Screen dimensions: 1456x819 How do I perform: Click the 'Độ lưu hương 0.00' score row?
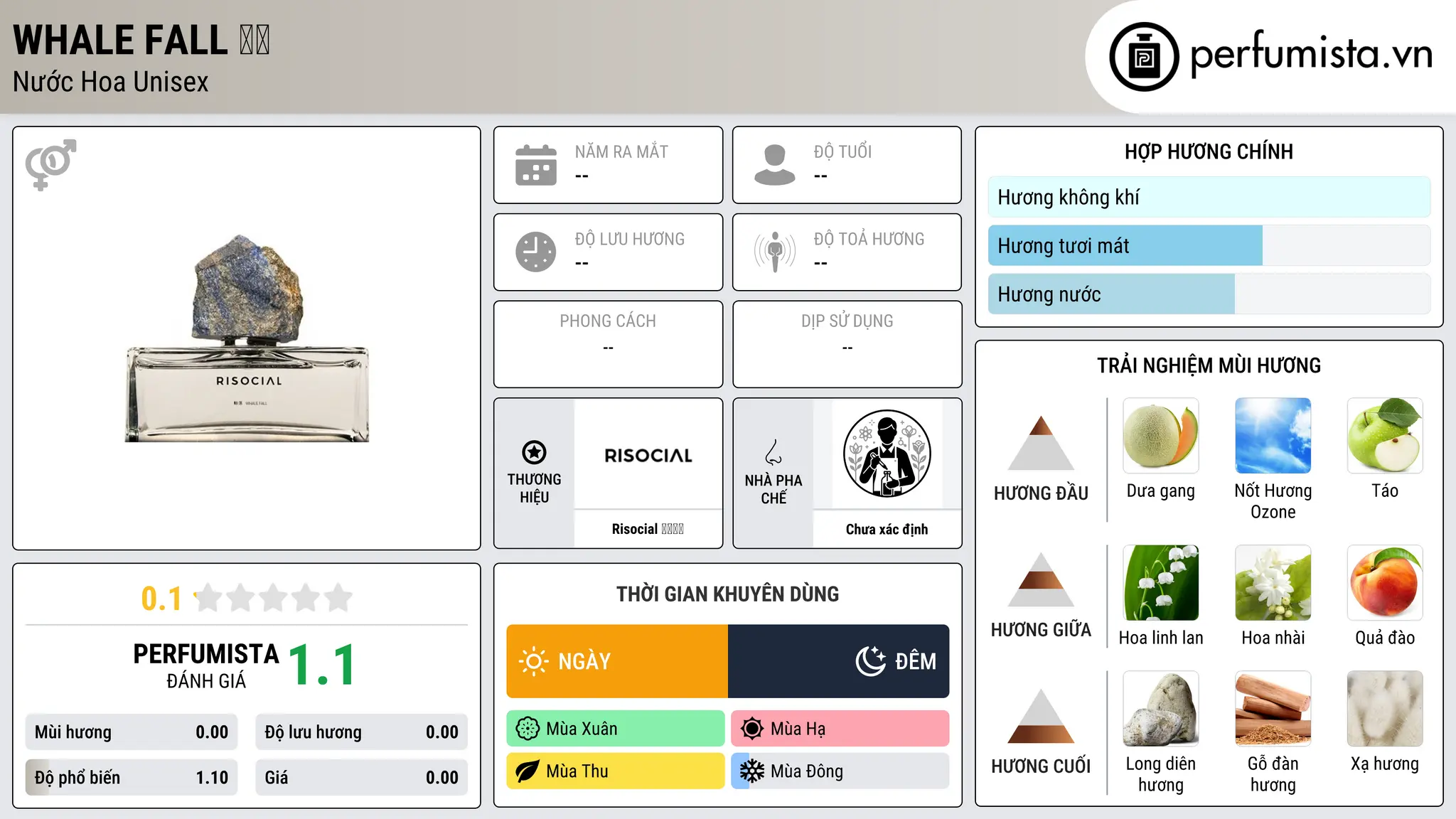(x=362, y=732)
